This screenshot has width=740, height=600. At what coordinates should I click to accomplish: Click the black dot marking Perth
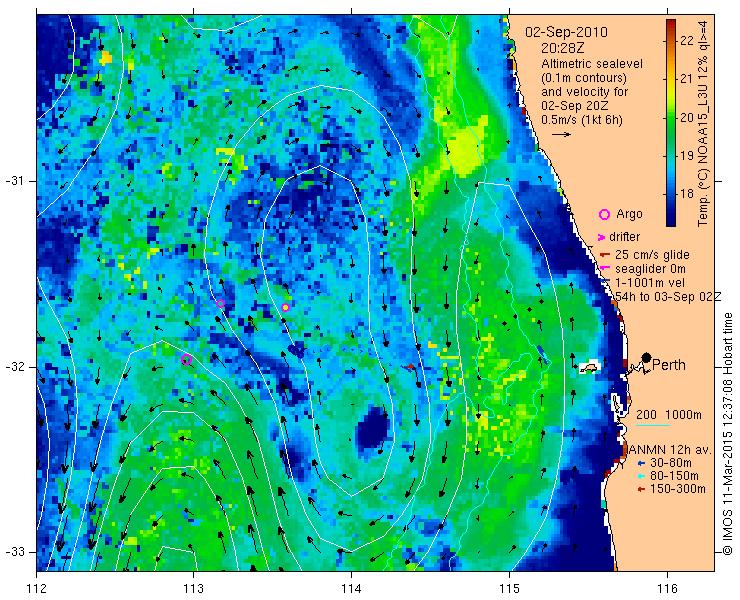[x=647, y=357]
